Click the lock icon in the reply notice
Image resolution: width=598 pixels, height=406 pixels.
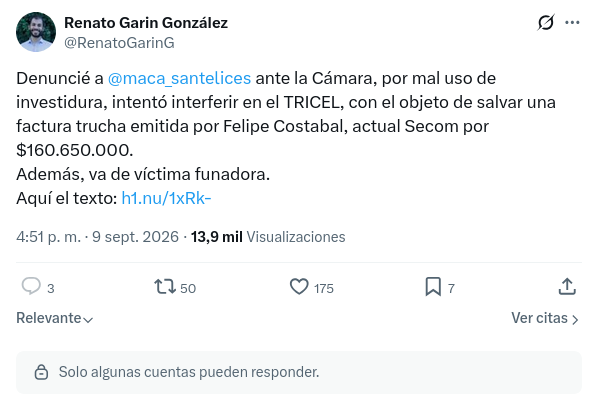pyautogui.click(x=41, y=372)
